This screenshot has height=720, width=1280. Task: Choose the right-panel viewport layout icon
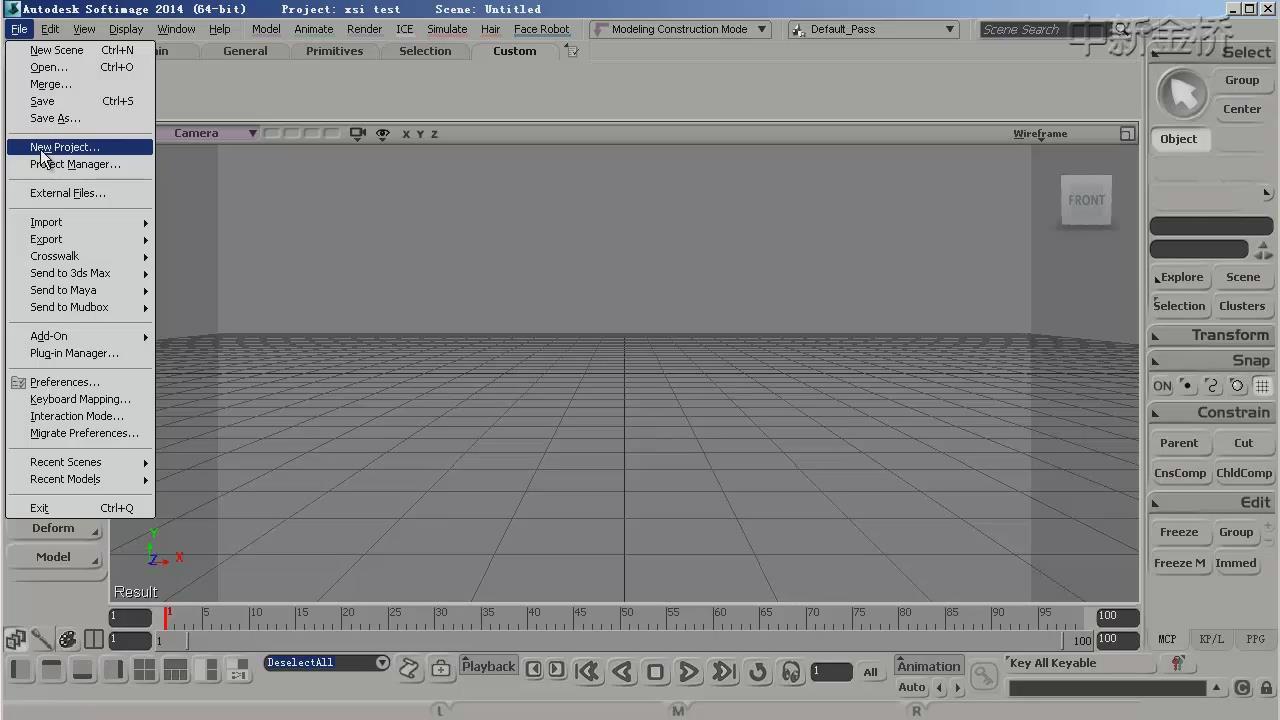(114, 669)
